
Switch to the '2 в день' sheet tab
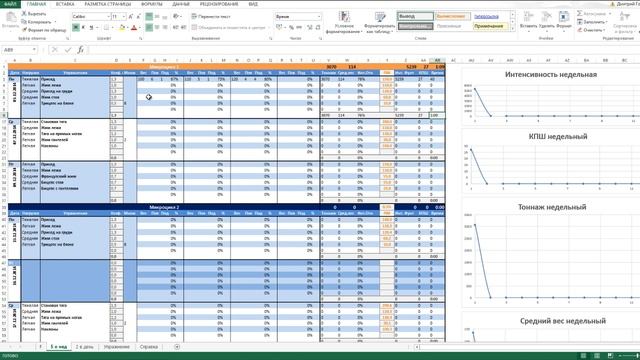click(x=84, y=347)
